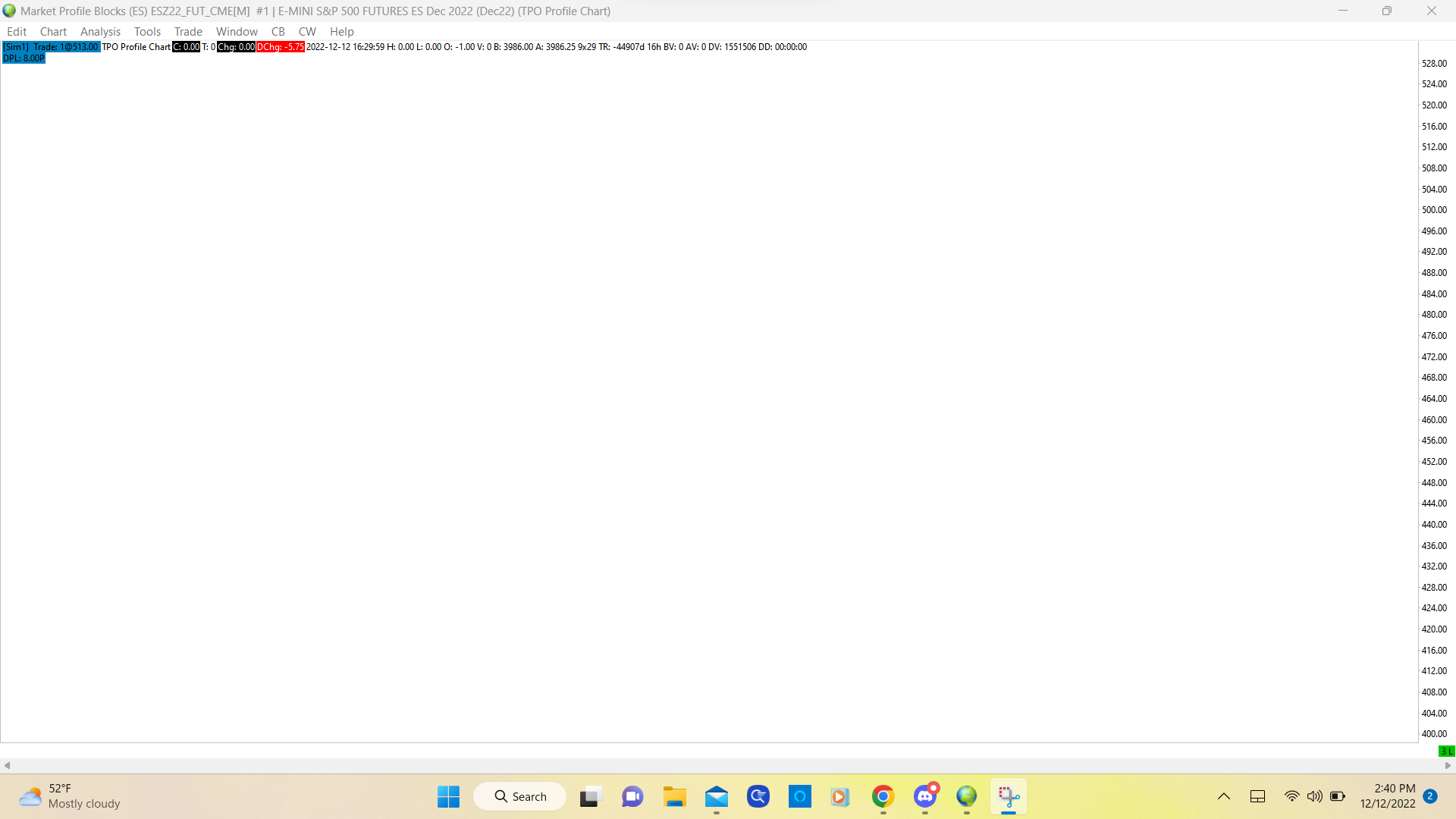Open File Explorer from the taskbar
This screenshot has height=819, width=1456.
(x=674, y=796)
